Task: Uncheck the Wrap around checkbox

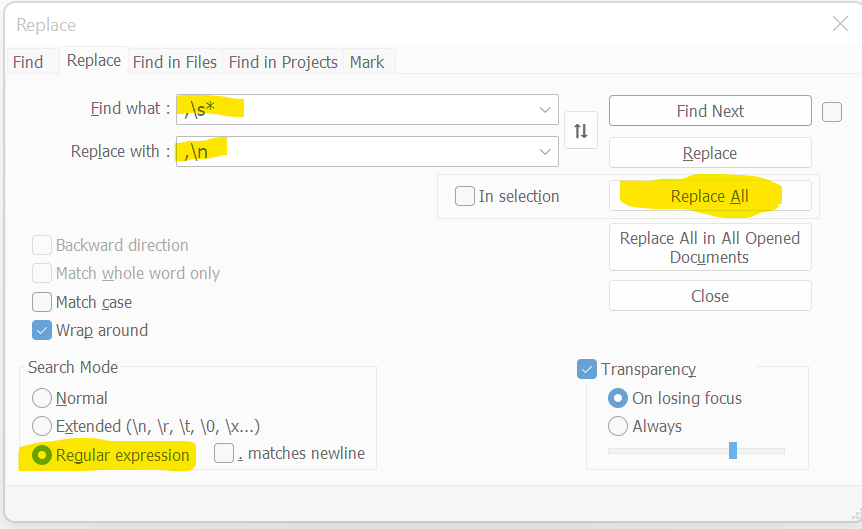Action: pos(42,330)
